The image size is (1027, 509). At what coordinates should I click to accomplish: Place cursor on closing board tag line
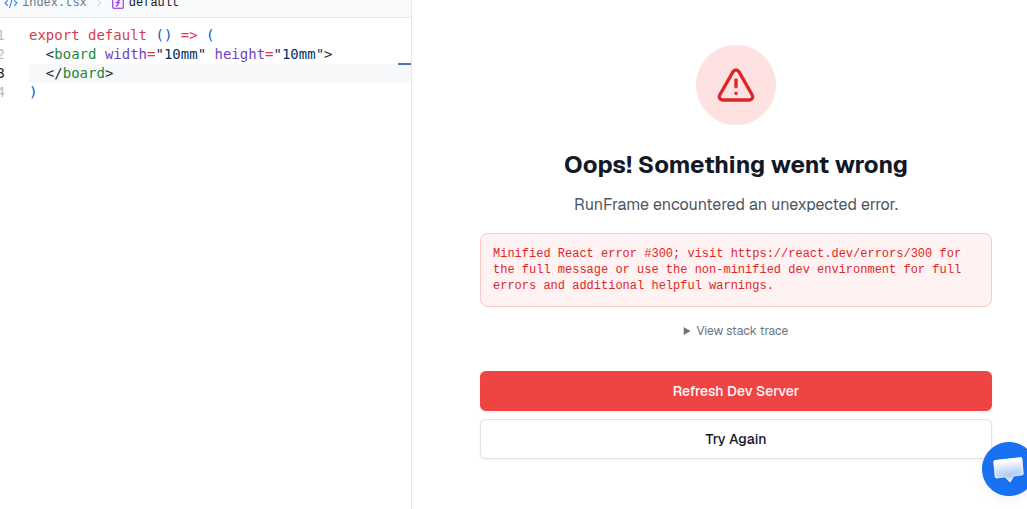tap(219, 73)
